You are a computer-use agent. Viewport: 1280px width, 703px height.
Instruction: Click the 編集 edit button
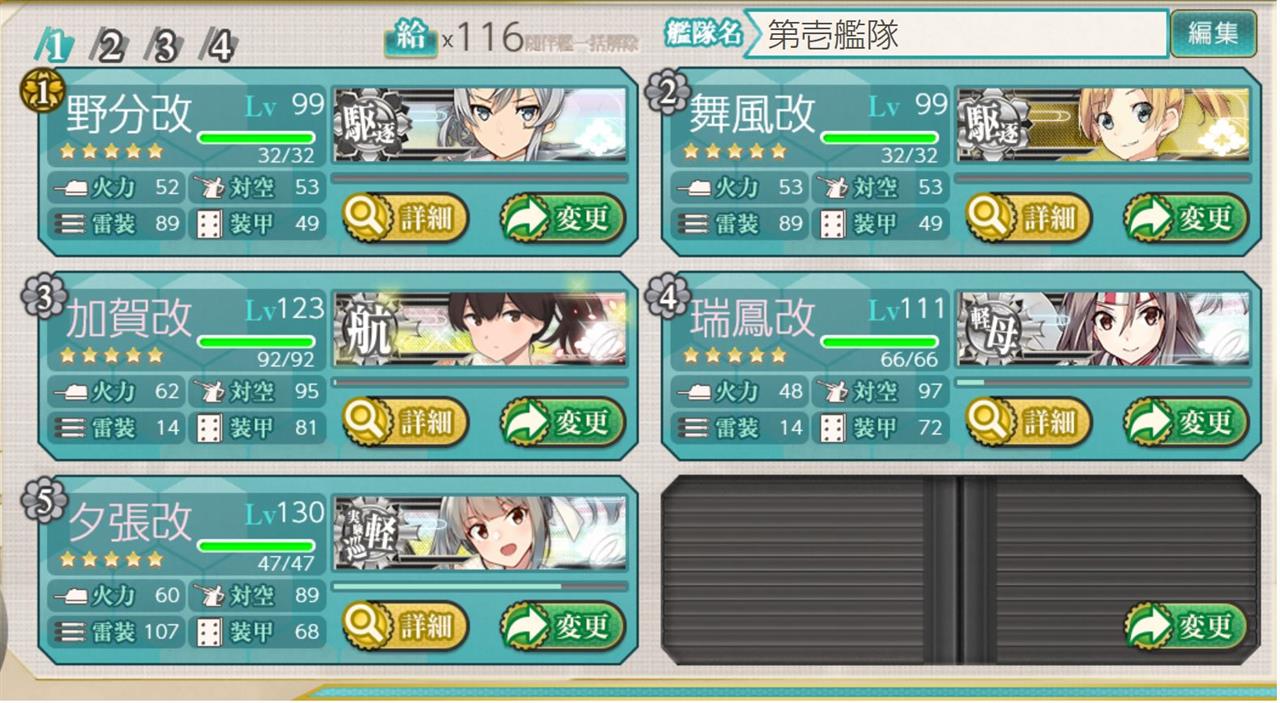(x=1213, y=33)
